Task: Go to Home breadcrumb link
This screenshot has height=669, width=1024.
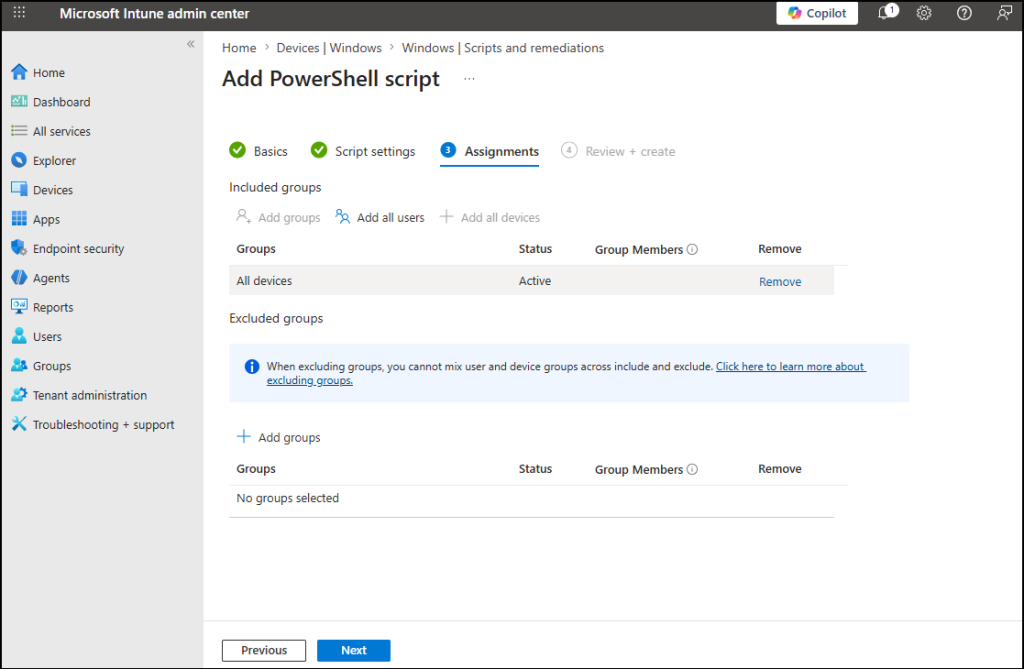Action: click(x=239, y=48)
